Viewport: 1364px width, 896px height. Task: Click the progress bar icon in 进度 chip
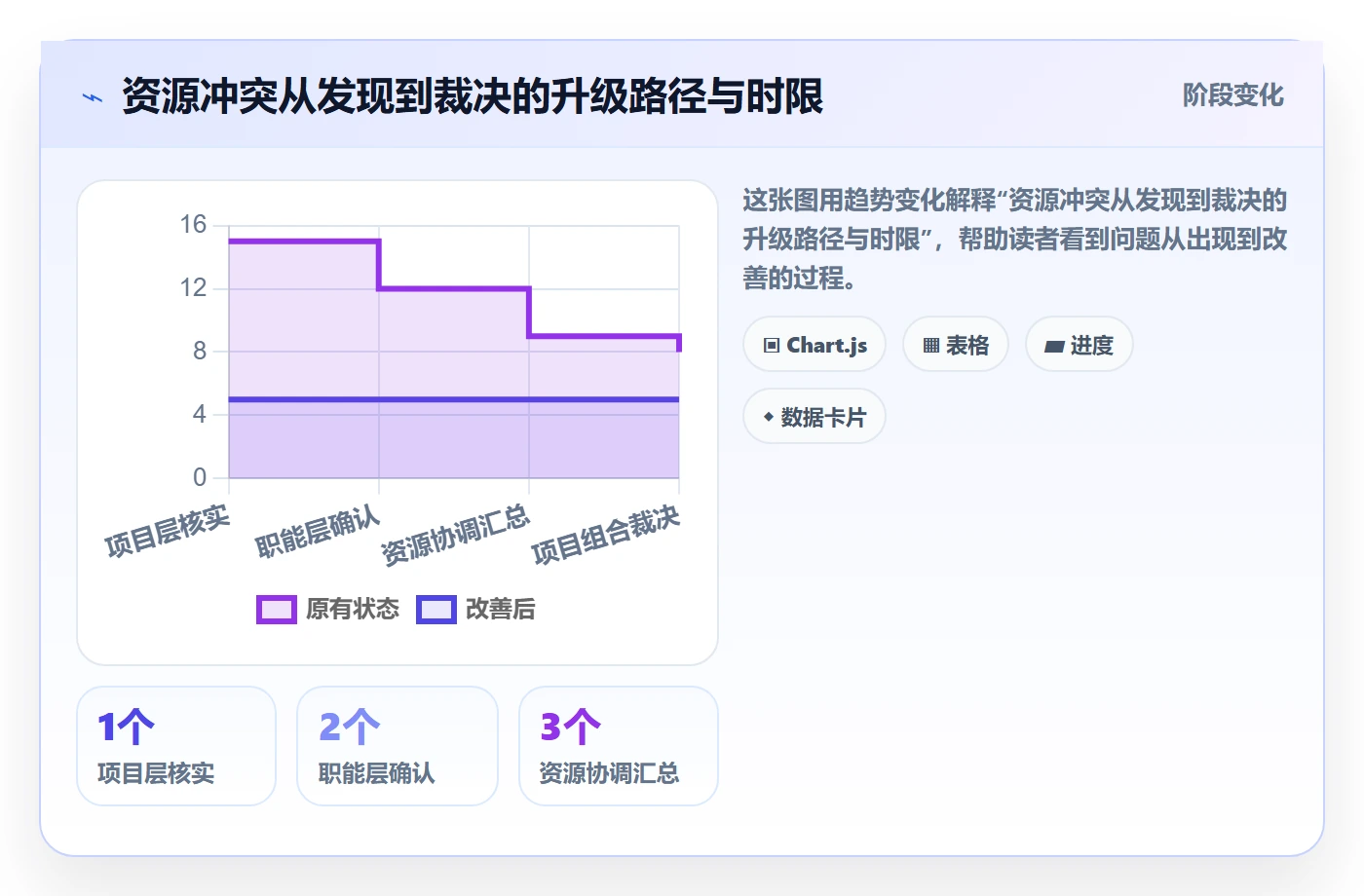click(x=1054, y=346)
